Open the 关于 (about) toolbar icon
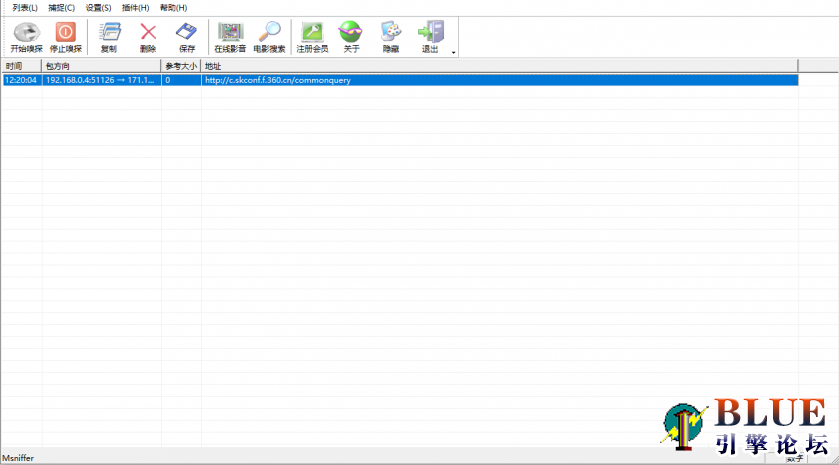The width and height of the screenshot is (839, 465). (351, 36)
